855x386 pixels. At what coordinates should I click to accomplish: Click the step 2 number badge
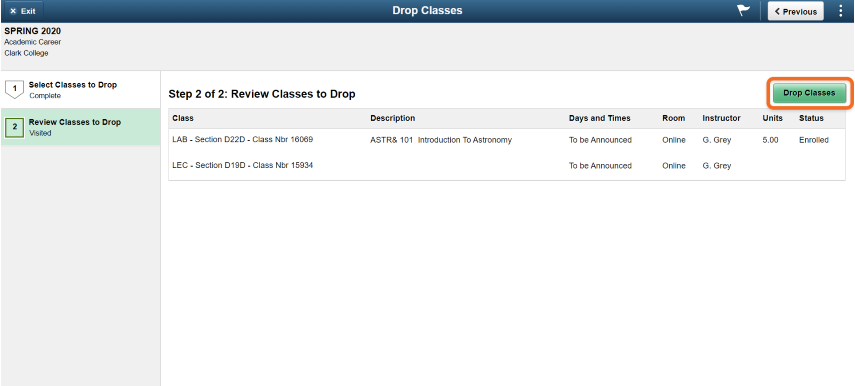pyautogui.click(x=15, y=127)
